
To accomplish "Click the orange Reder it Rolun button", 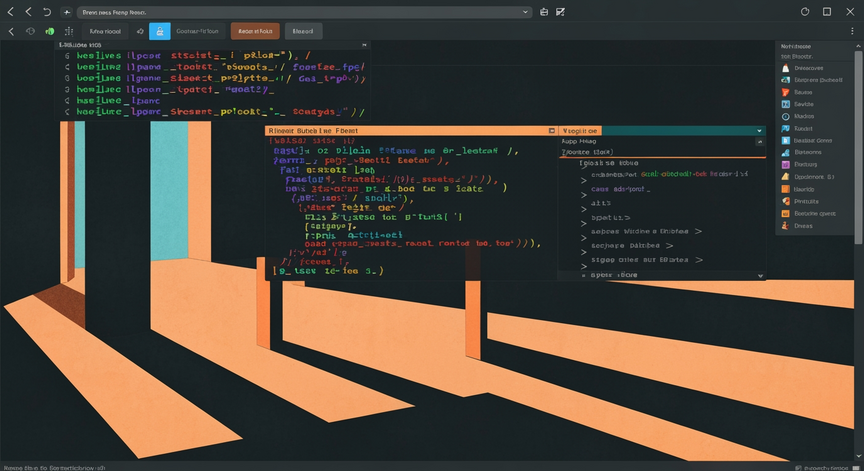I will click(x=255, y=31).
